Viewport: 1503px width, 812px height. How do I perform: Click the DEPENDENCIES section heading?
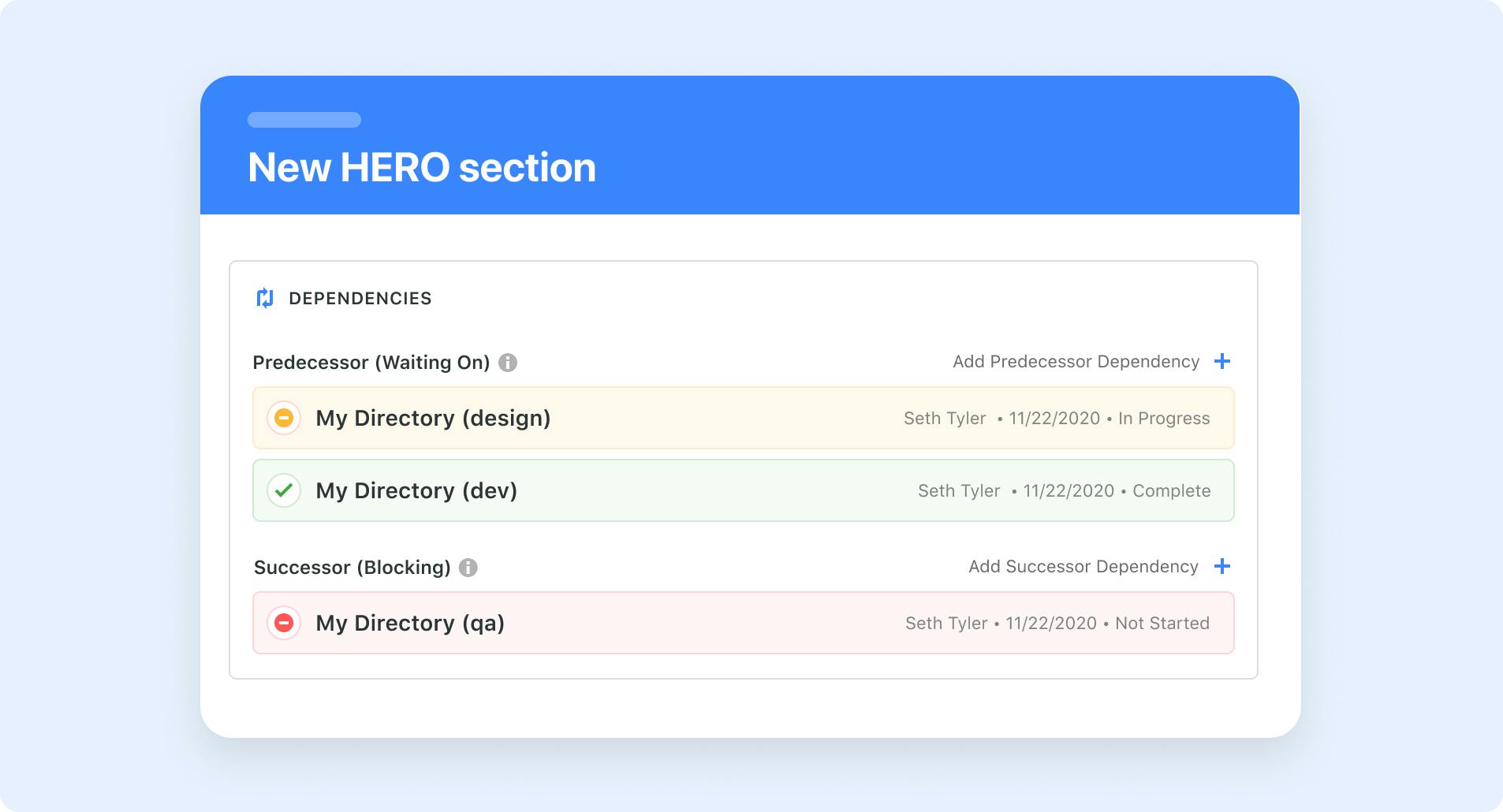click(x=360, y=298)
